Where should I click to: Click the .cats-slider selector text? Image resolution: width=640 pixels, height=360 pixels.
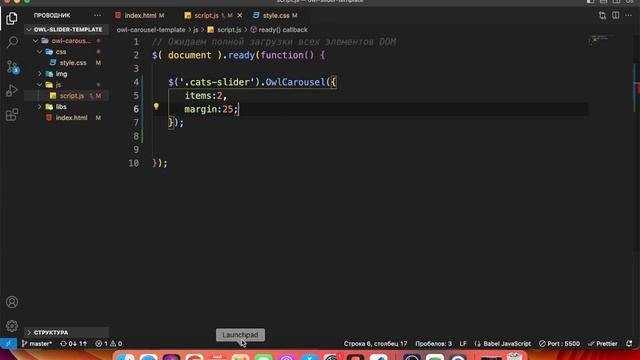pos(216,82)
